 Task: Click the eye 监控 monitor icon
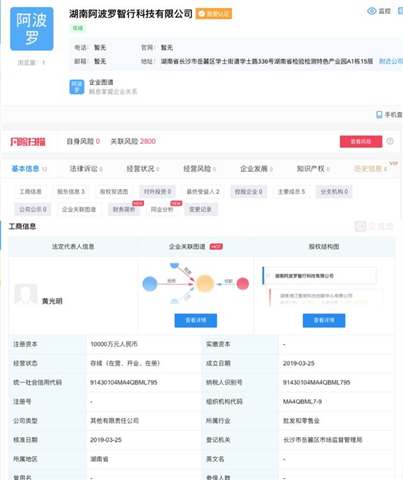(371, 11)
